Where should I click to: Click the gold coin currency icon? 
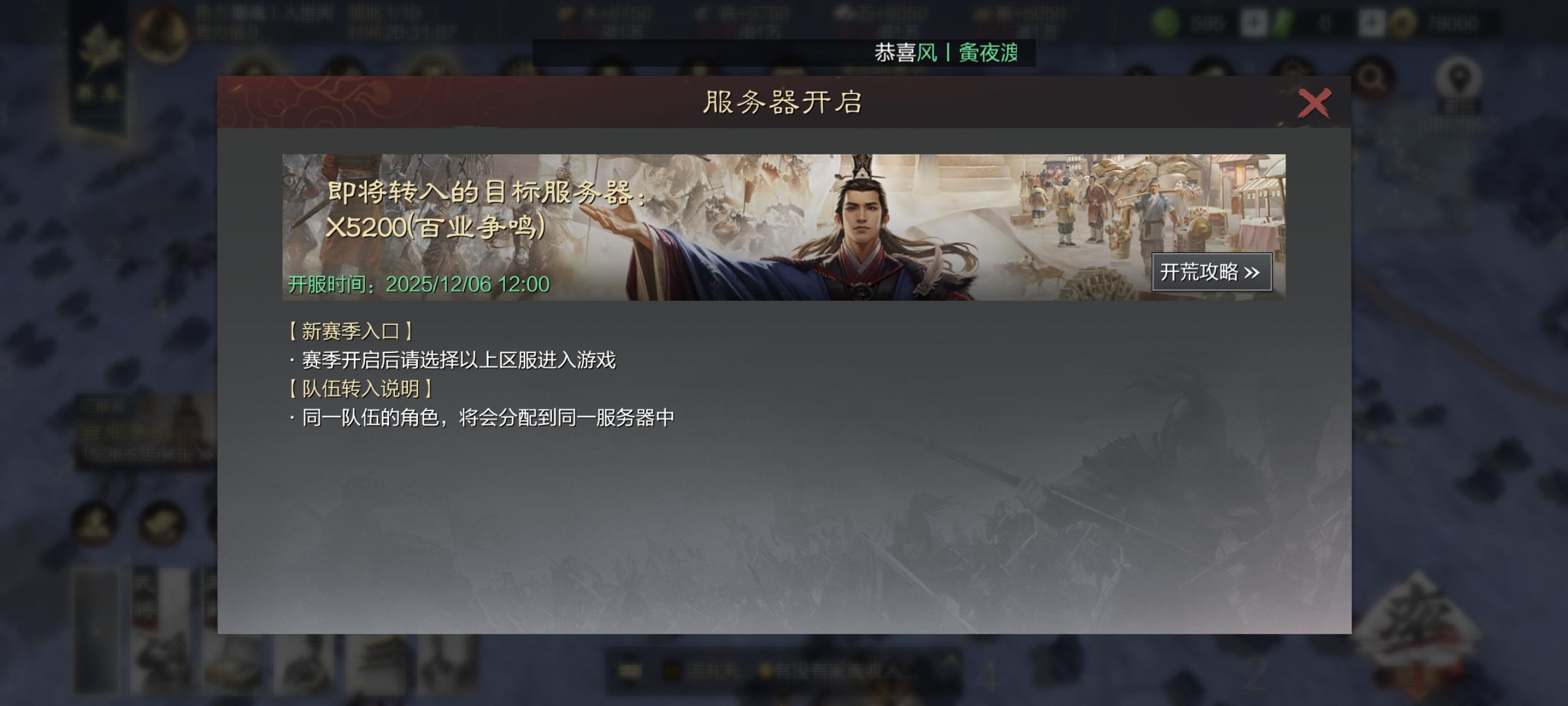[1403, 24]
